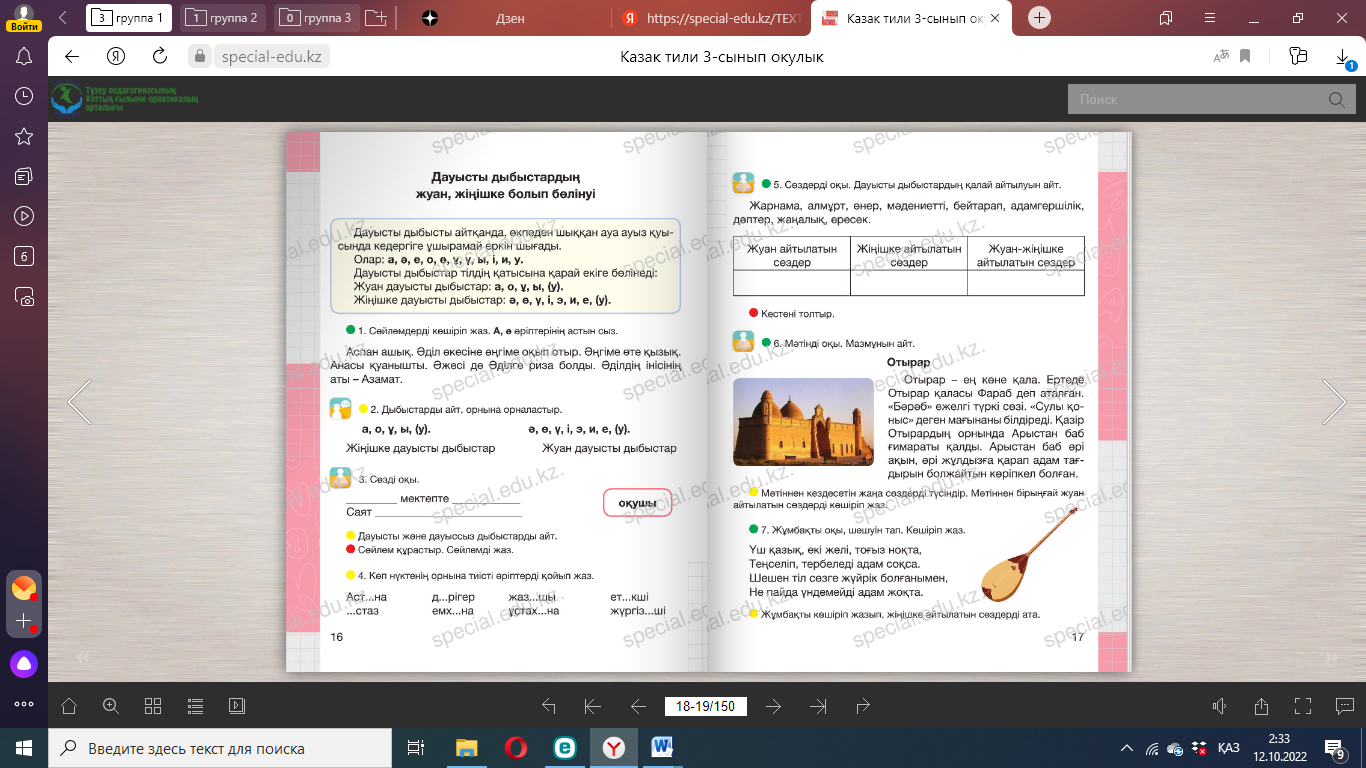This screenshot has width=1366, height=768.
Task: Open the Yandex home button by address bar
Action: coord(116,56)
